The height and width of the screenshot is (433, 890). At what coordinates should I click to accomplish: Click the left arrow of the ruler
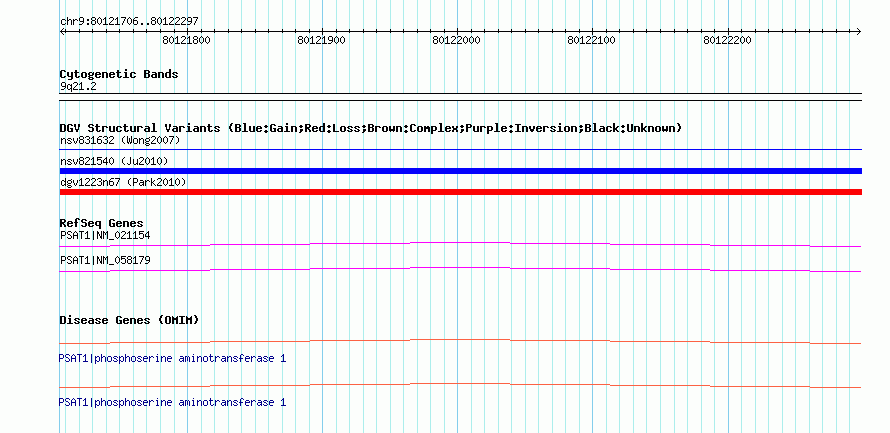(x=63, y=32)
